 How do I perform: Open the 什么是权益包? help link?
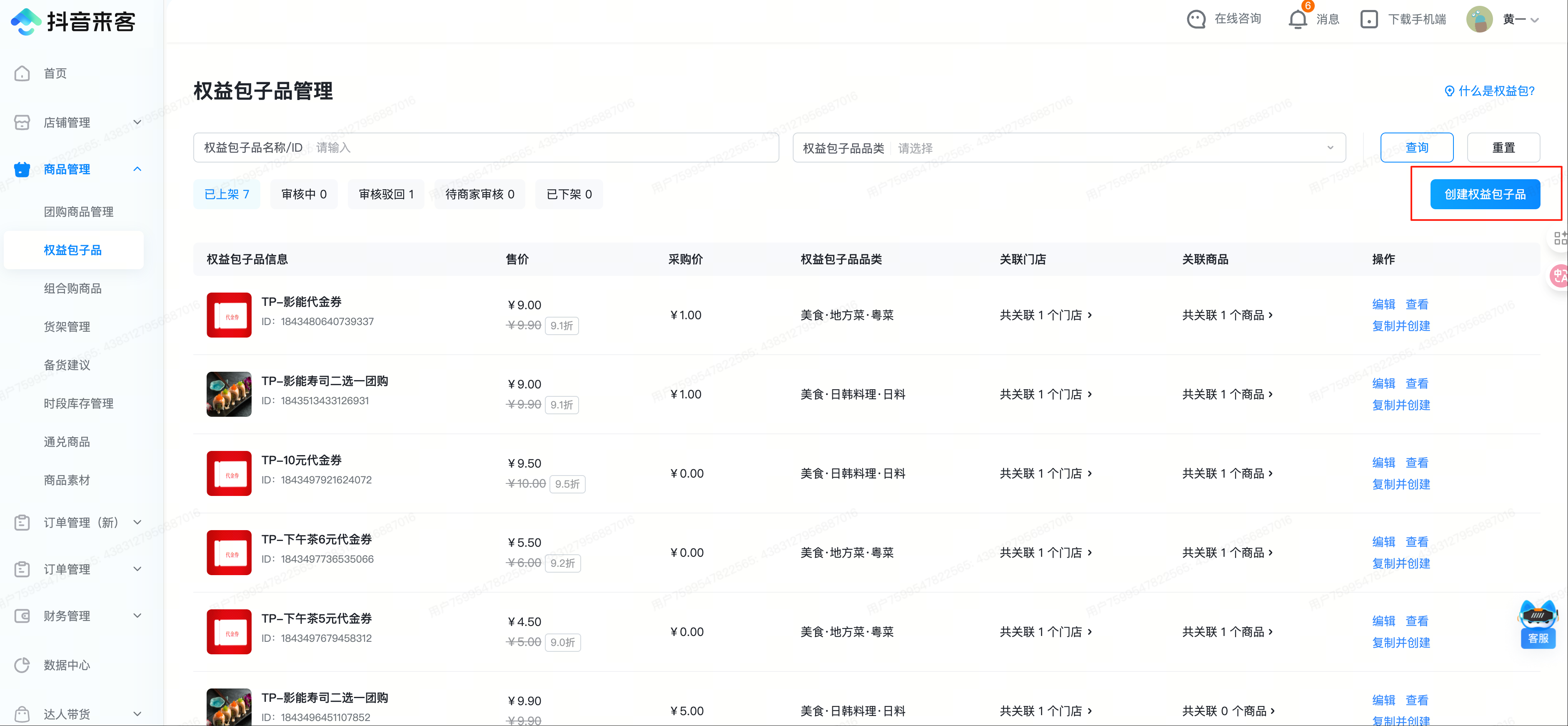click(x=1490, y=91)
